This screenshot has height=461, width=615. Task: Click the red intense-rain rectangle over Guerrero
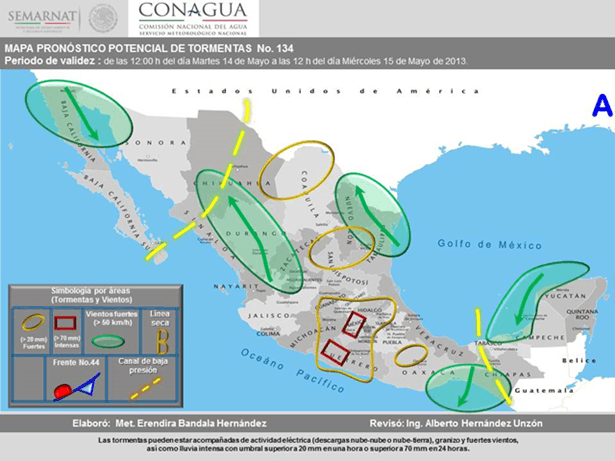[335, 353]
